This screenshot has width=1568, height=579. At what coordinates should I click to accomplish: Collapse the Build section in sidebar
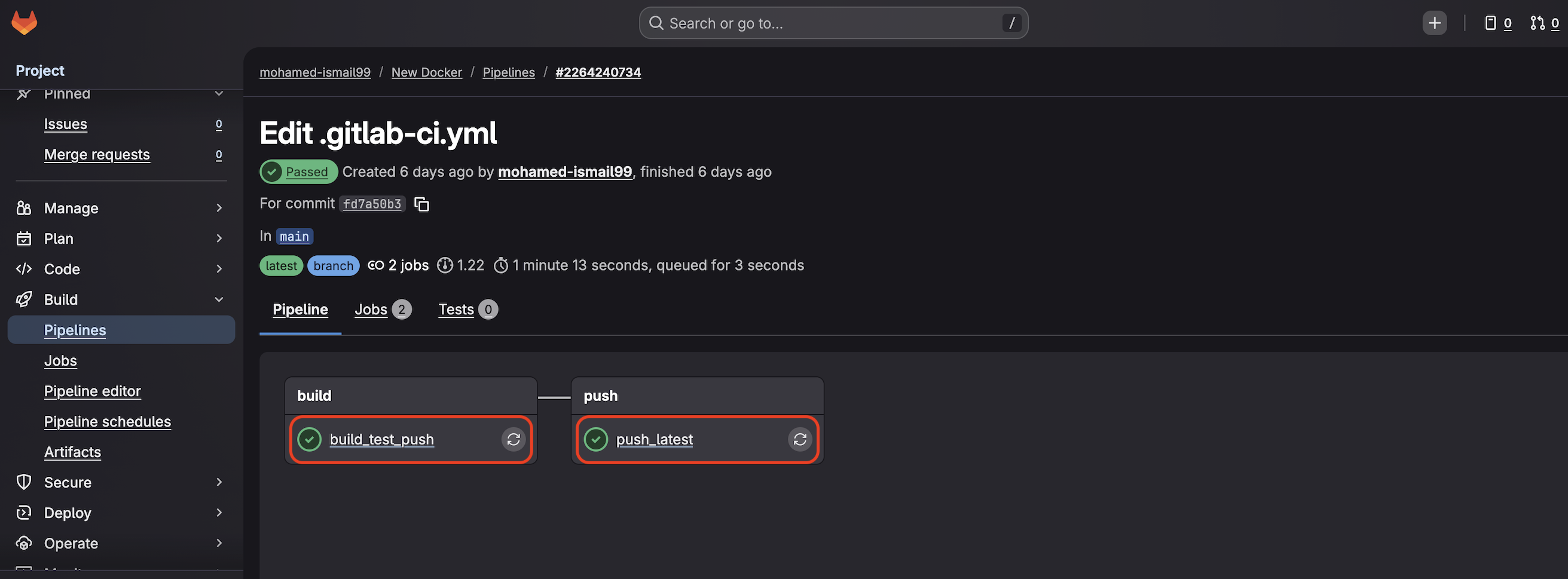pyautogui.click(x=219, y=299)
